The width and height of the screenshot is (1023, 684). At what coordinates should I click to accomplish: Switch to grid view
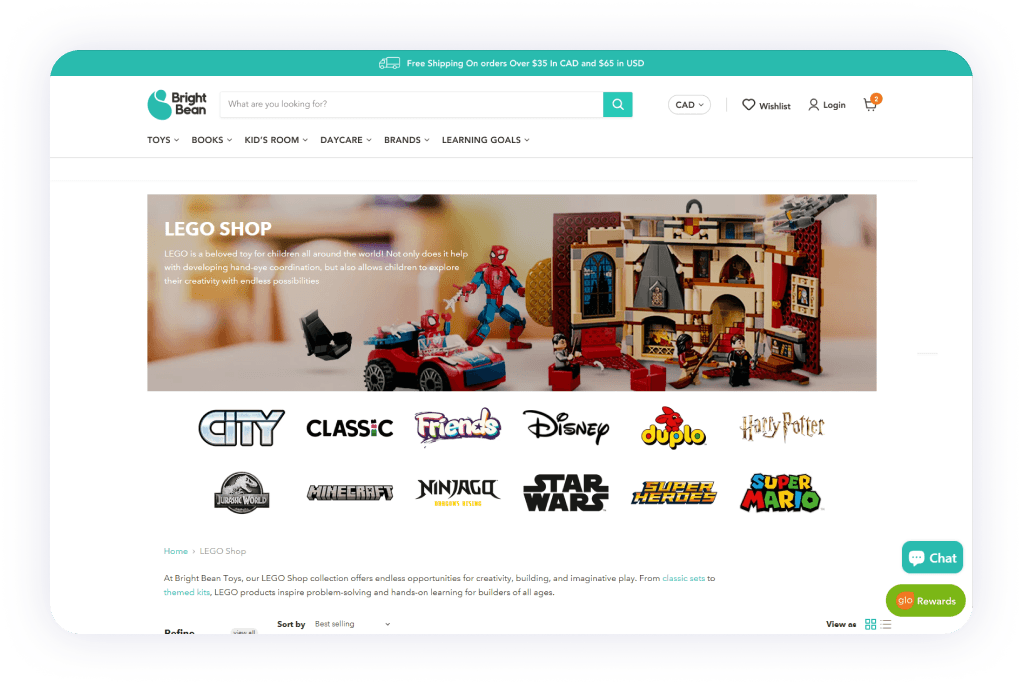coord(870,624)
